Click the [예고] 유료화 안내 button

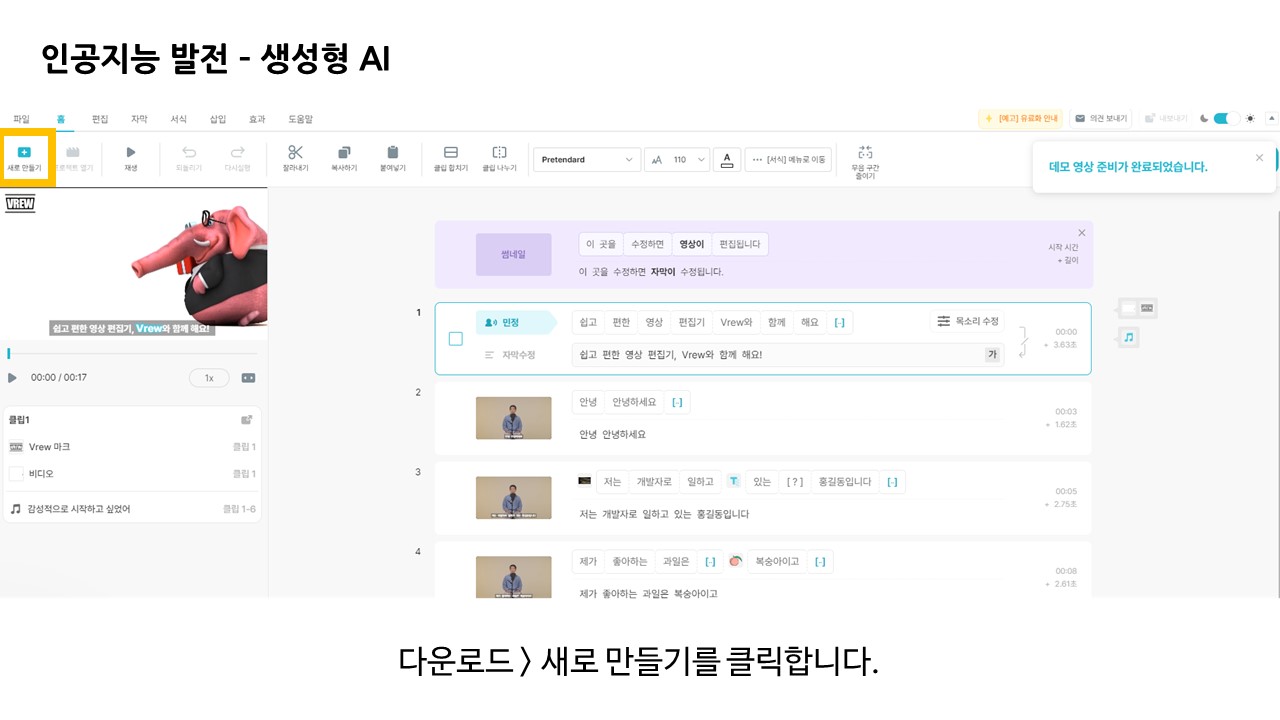pos(1020,118)
